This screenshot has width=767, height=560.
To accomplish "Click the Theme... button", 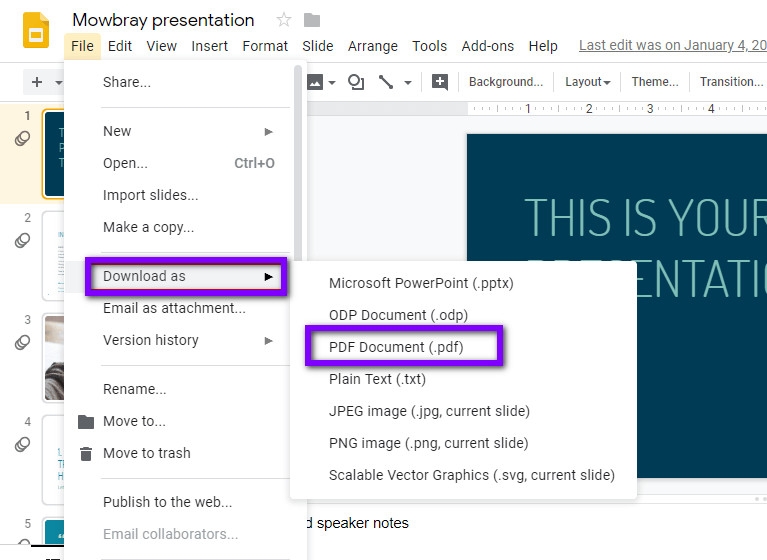I will click(x=655, y=82).
